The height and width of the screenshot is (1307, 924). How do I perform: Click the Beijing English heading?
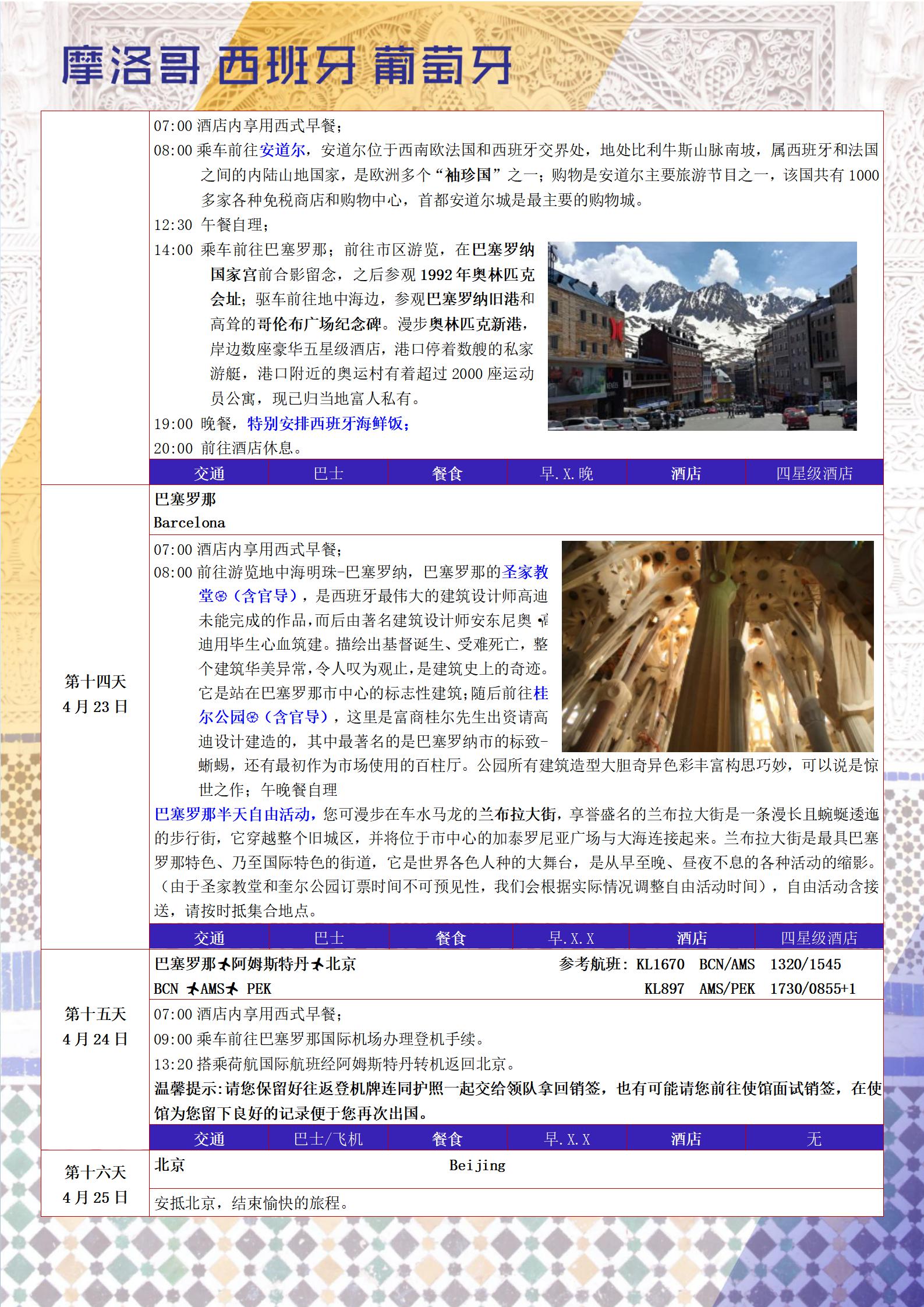(x=477, y=1166)
